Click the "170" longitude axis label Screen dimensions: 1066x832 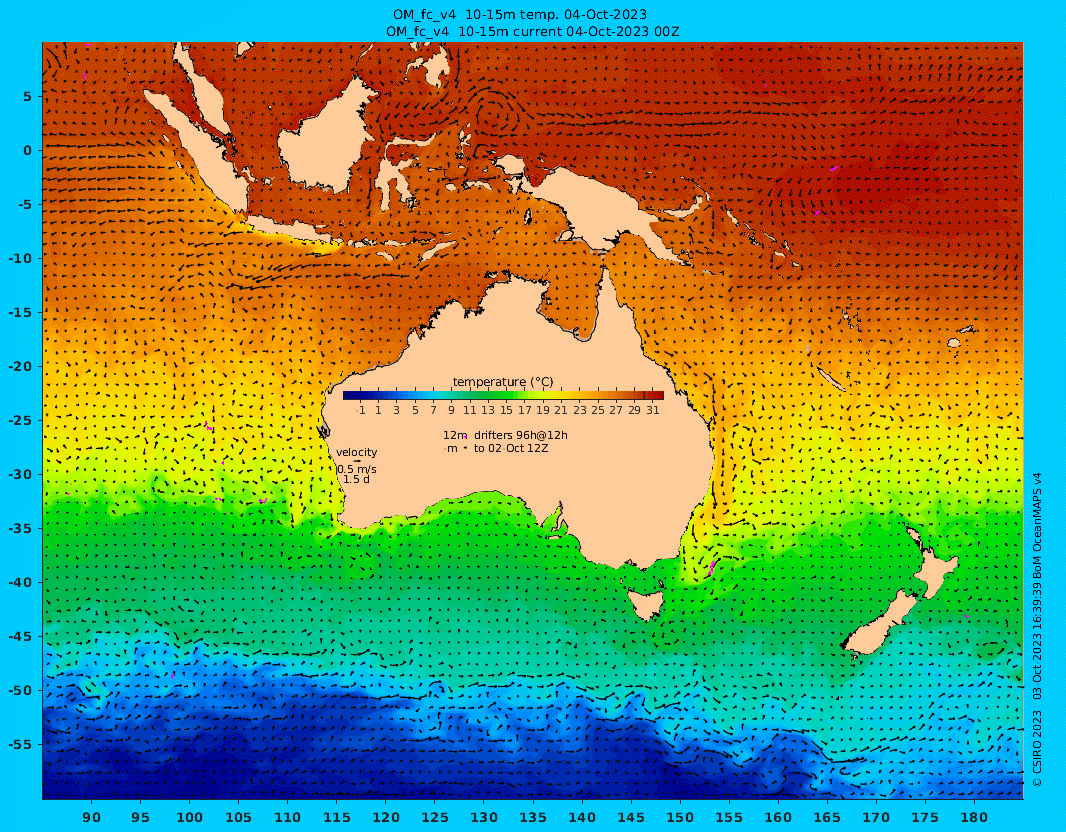[x=876, y=817]
